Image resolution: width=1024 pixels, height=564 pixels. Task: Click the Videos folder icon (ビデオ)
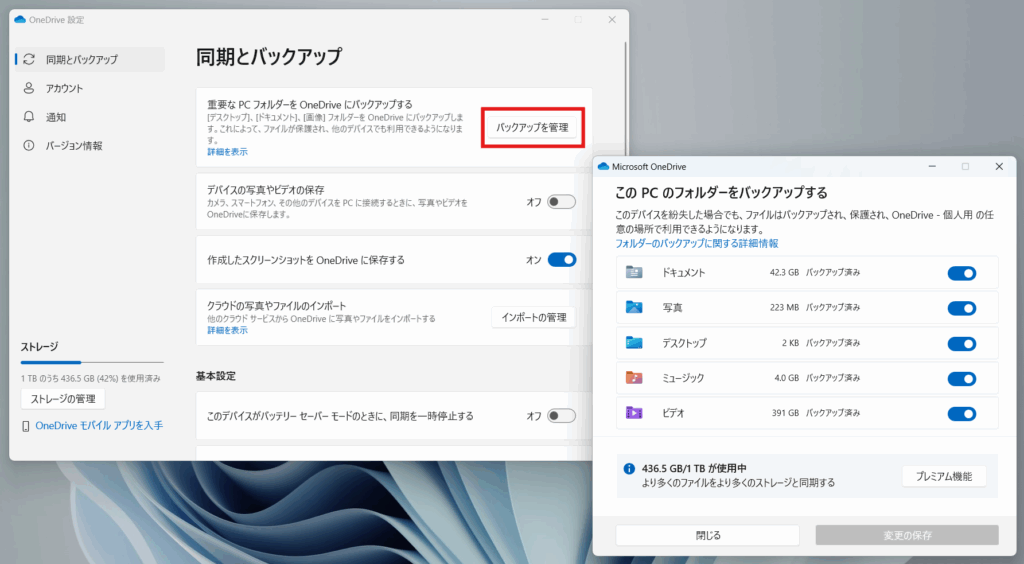(x=634, y=413)
